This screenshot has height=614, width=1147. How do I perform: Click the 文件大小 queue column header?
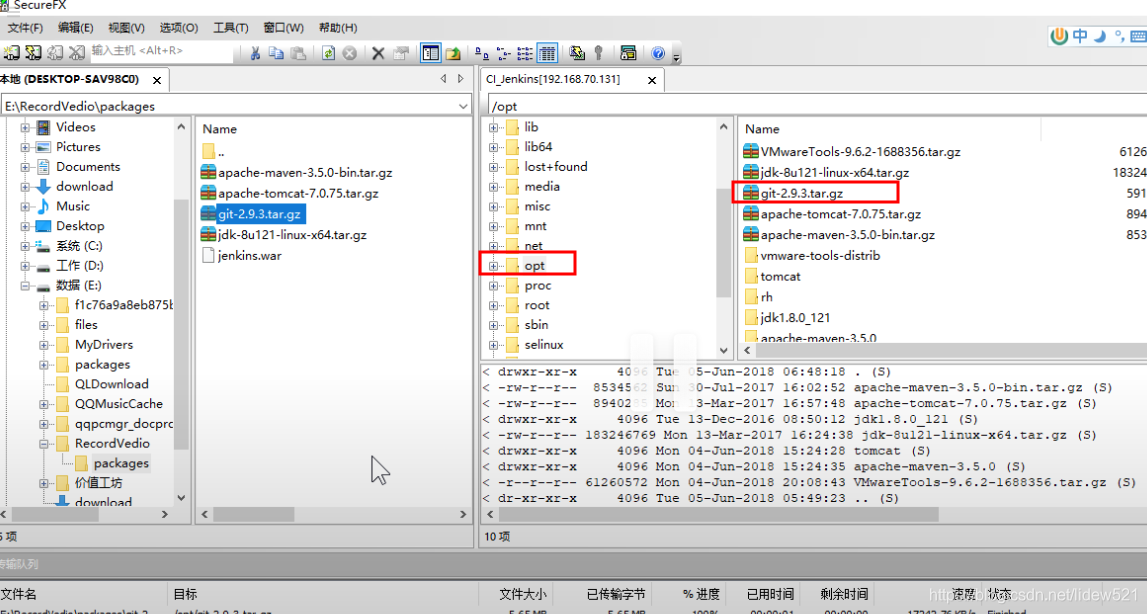(x=522, y=594)
